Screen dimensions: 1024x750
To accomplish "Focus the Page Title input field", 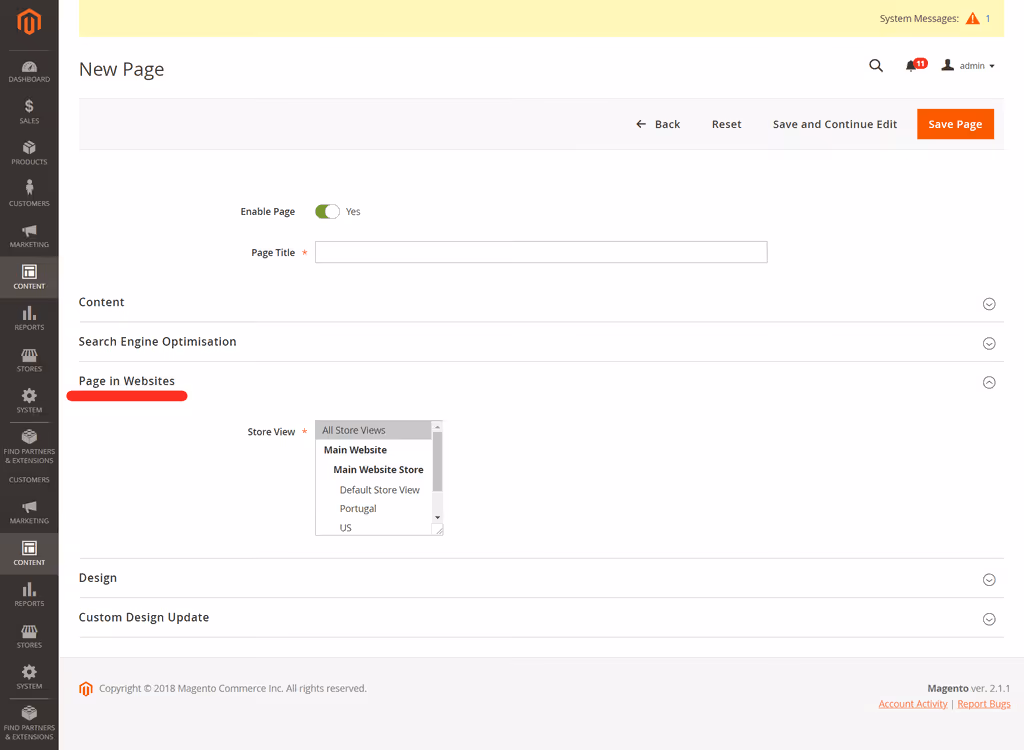I will click(541, 252).
